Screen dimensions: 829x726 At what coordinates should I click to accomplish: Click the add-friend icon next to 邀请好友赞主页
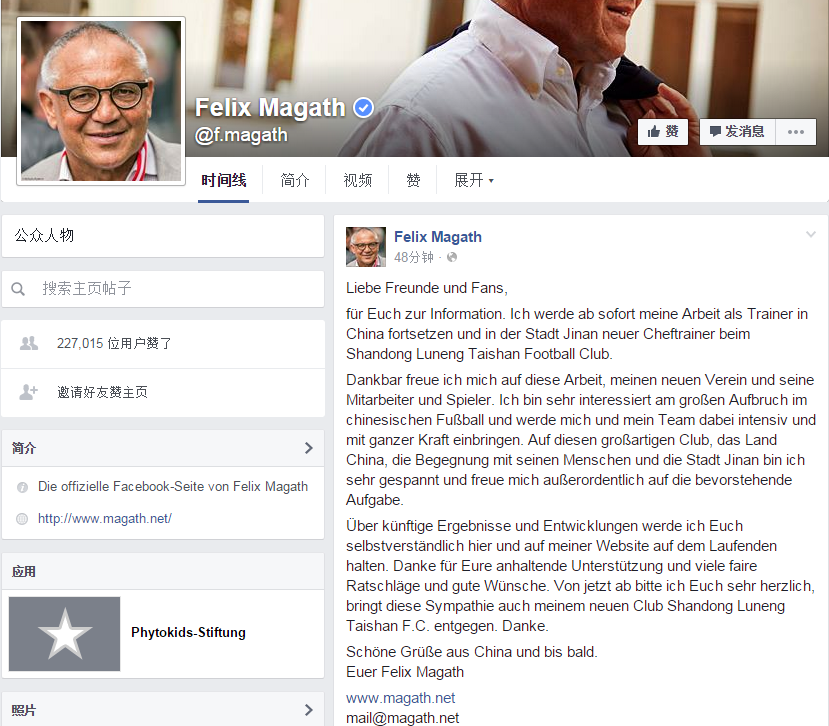coord(29,392)
